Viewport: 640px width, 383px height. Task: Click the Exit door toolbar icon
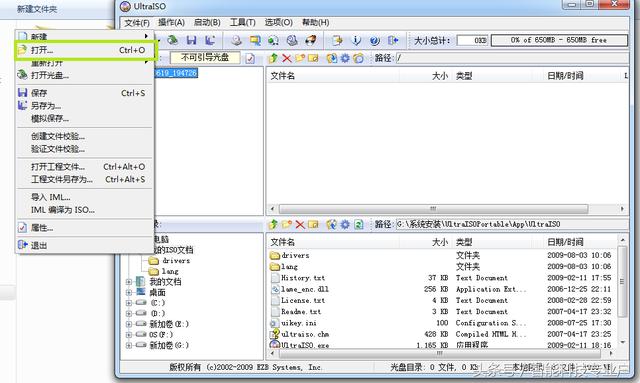pos(393,40)
